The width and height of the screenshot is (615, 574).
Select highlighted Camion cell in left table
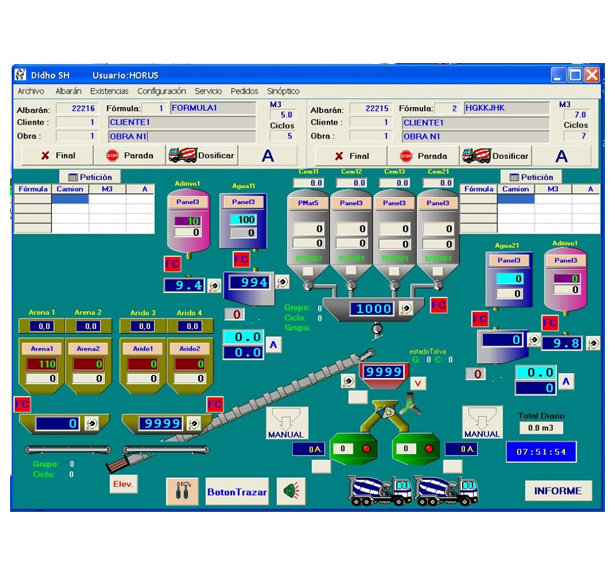pos(70,199)
